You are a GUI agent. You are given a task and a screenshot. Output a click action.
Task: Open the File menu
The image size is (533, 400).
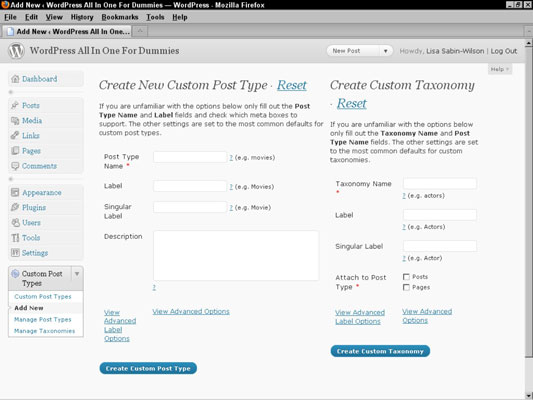[10, 17]
